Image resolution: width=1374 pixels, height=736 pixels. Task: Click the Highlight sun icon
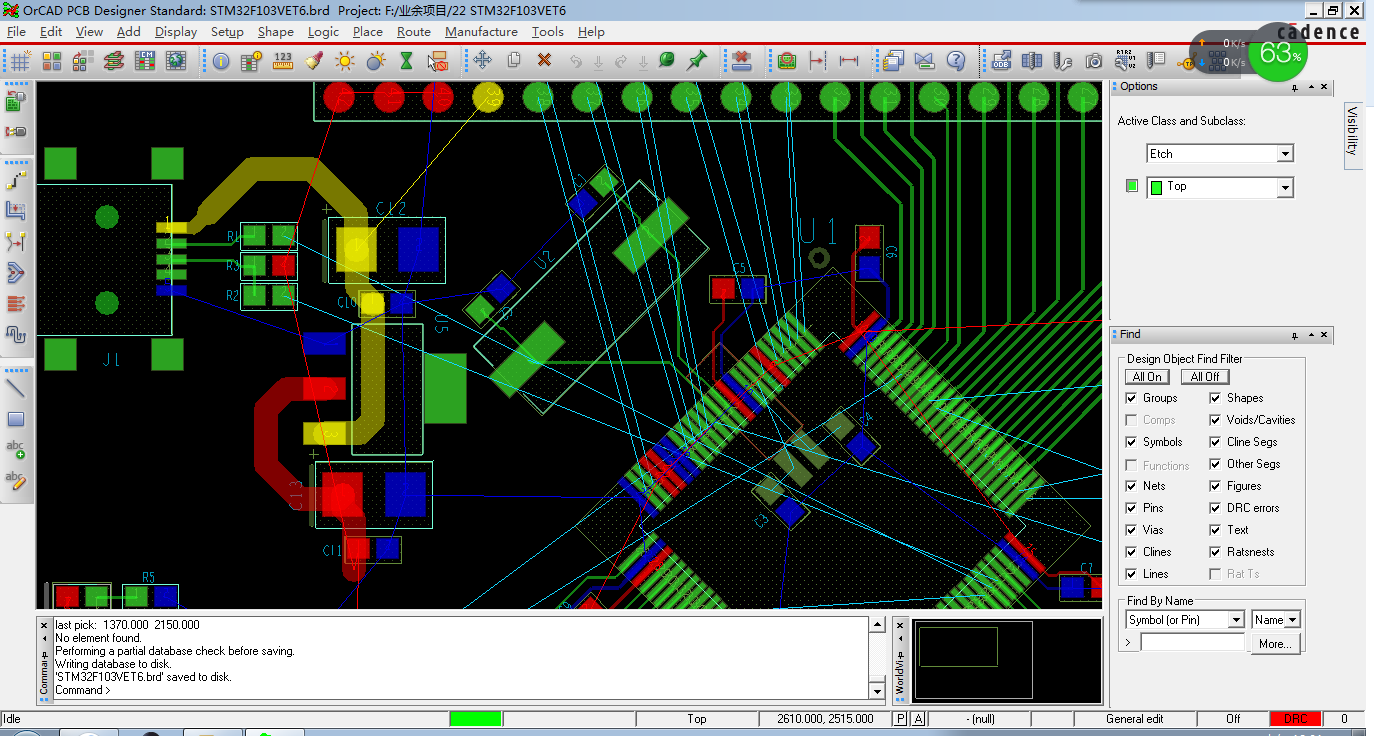click(345, 61)
